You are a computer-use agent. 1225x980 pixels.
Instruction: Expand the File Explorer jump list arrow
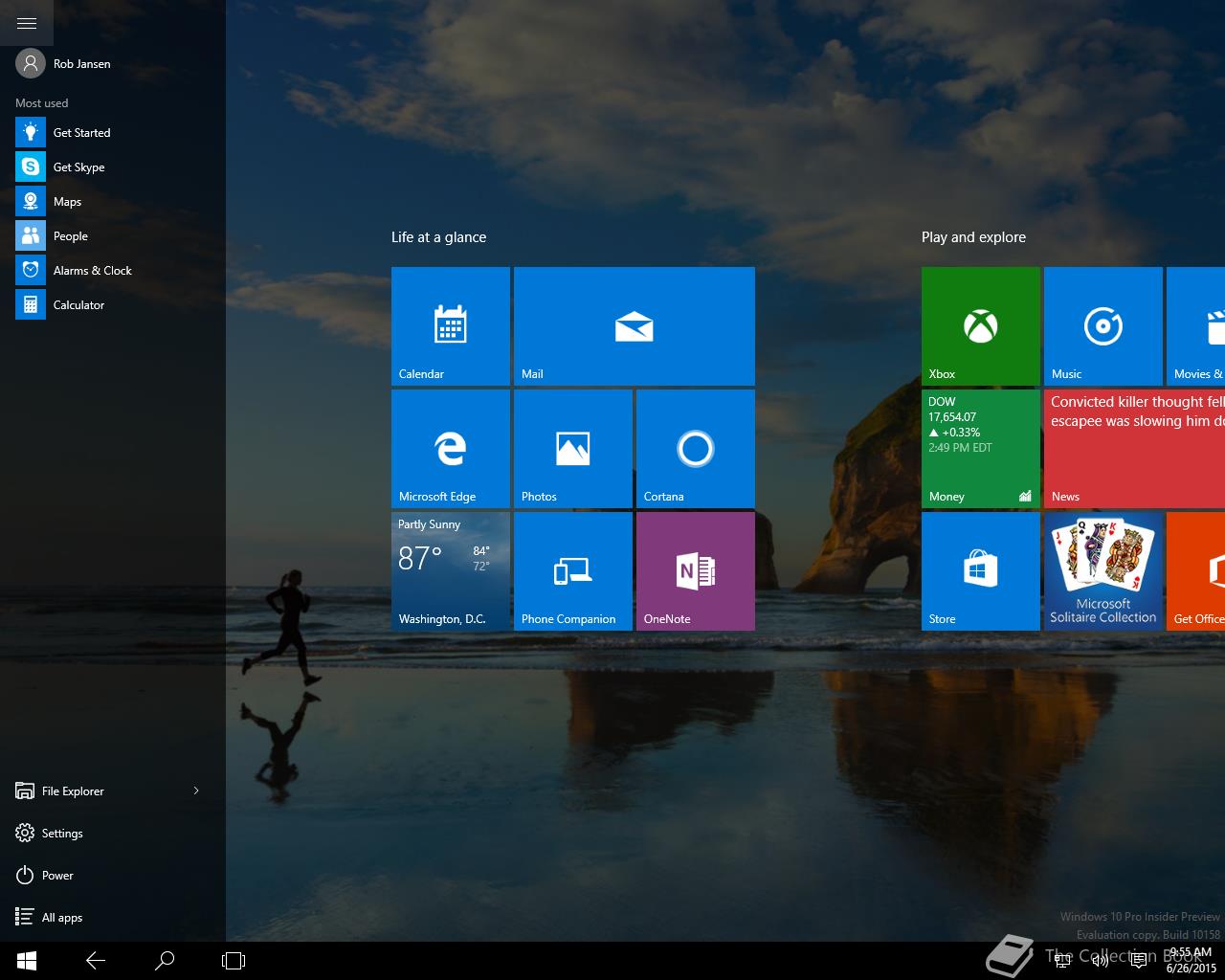tap(196, 791)
